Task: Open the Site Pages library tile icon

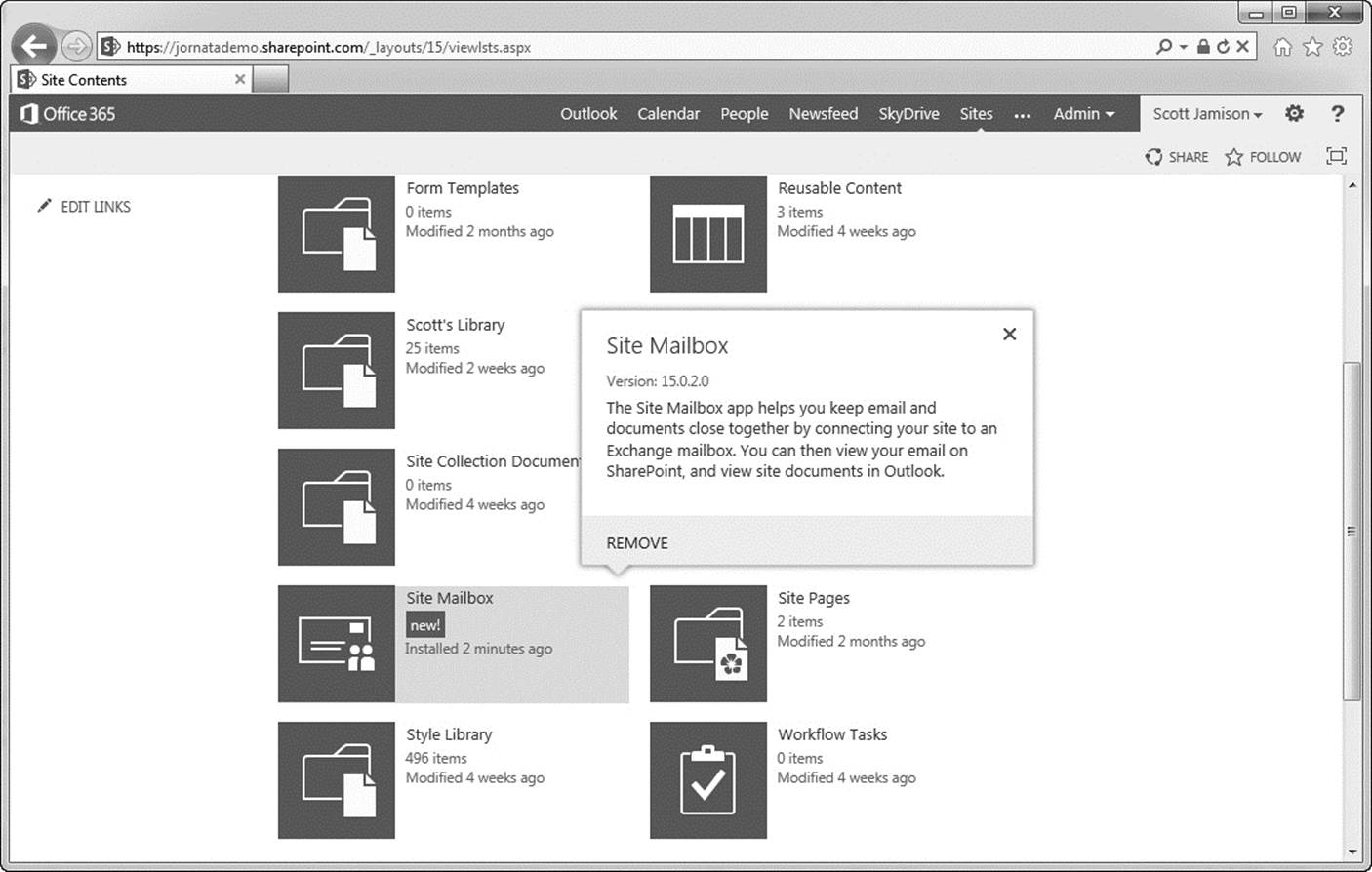Action: 708,644
